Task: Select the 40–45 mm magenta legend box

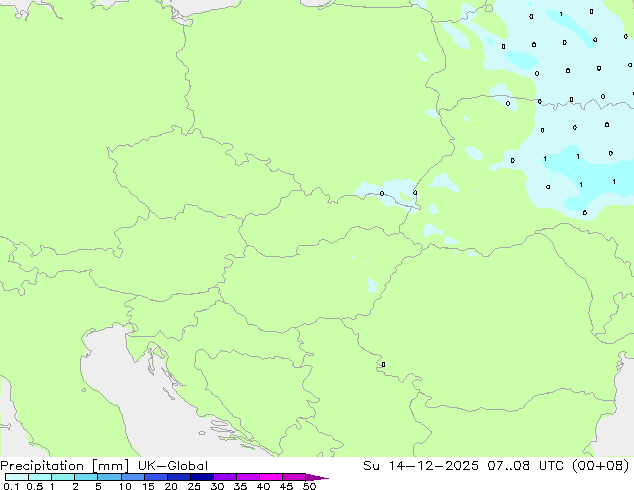Action: (271, 477)
